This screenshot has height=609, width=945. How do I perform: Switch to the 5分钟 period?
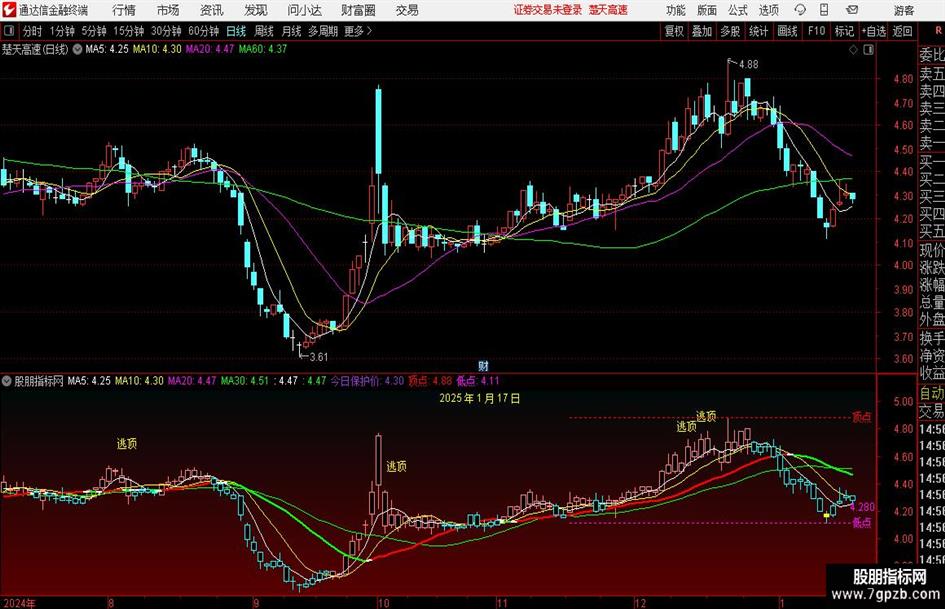click(x=94, y=31)
